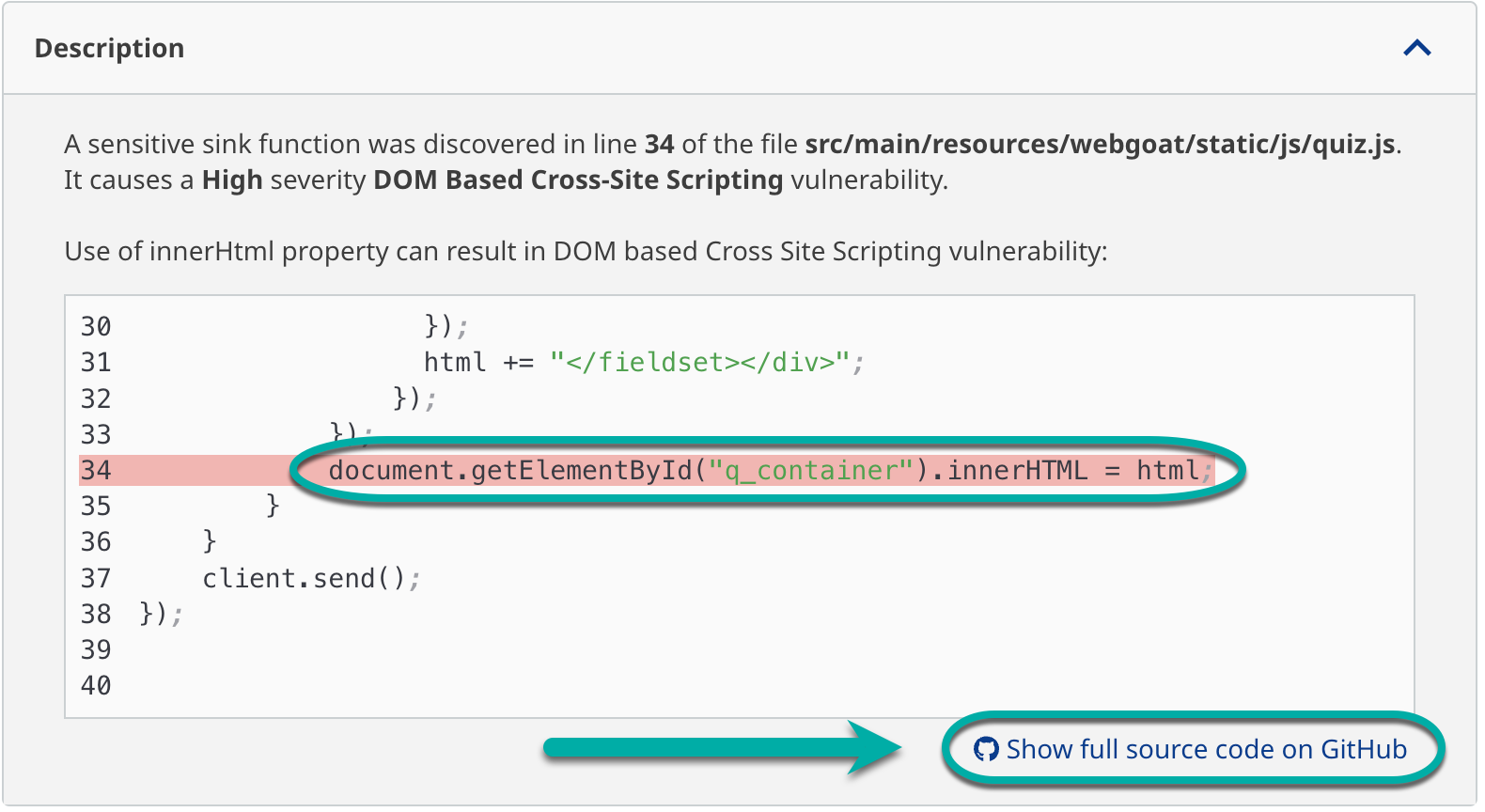Collapse the Description panel with chevron
The height and width of the screenshot is (812, 1485).
[x=1416, y=49]
